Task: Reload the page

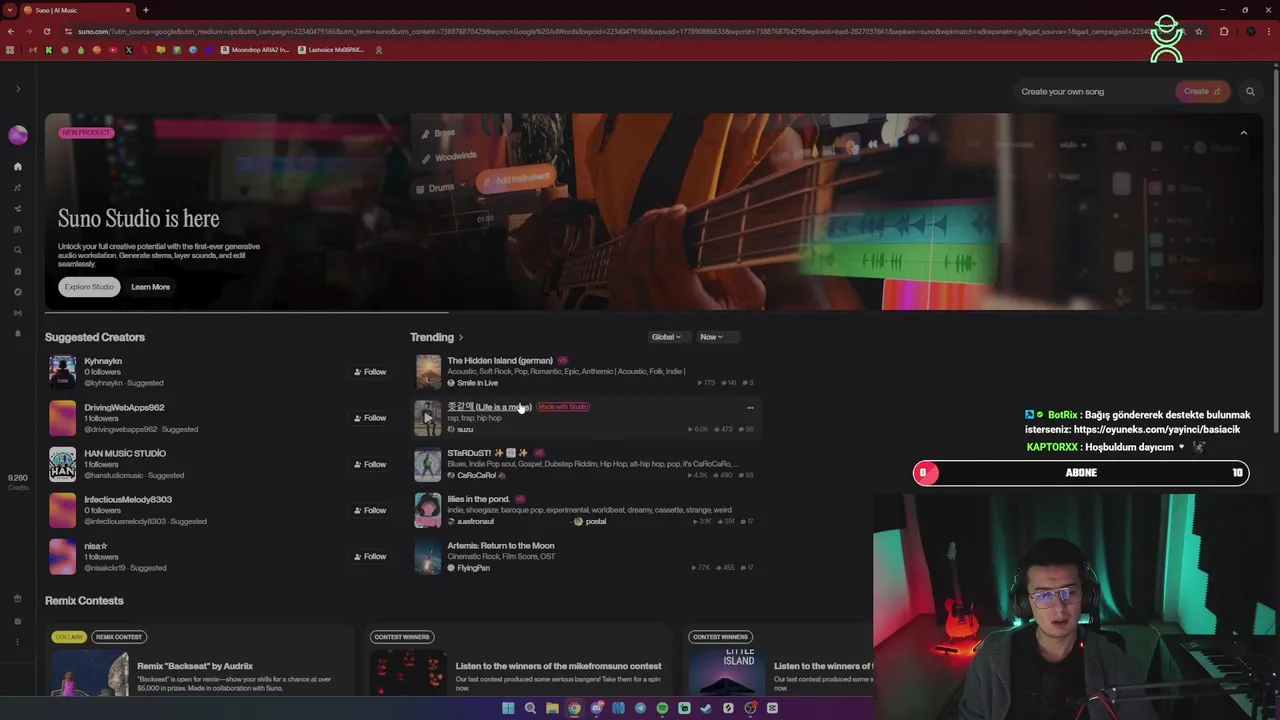Action: coord(47,31)
